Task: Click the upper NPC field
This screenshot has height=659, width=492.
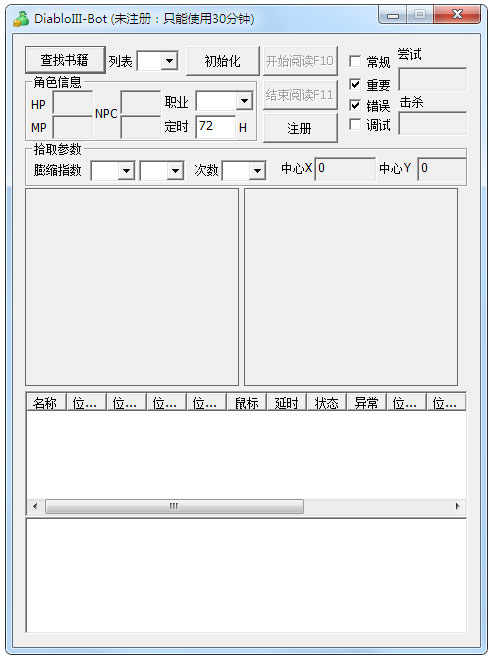Action: point(140,102)
